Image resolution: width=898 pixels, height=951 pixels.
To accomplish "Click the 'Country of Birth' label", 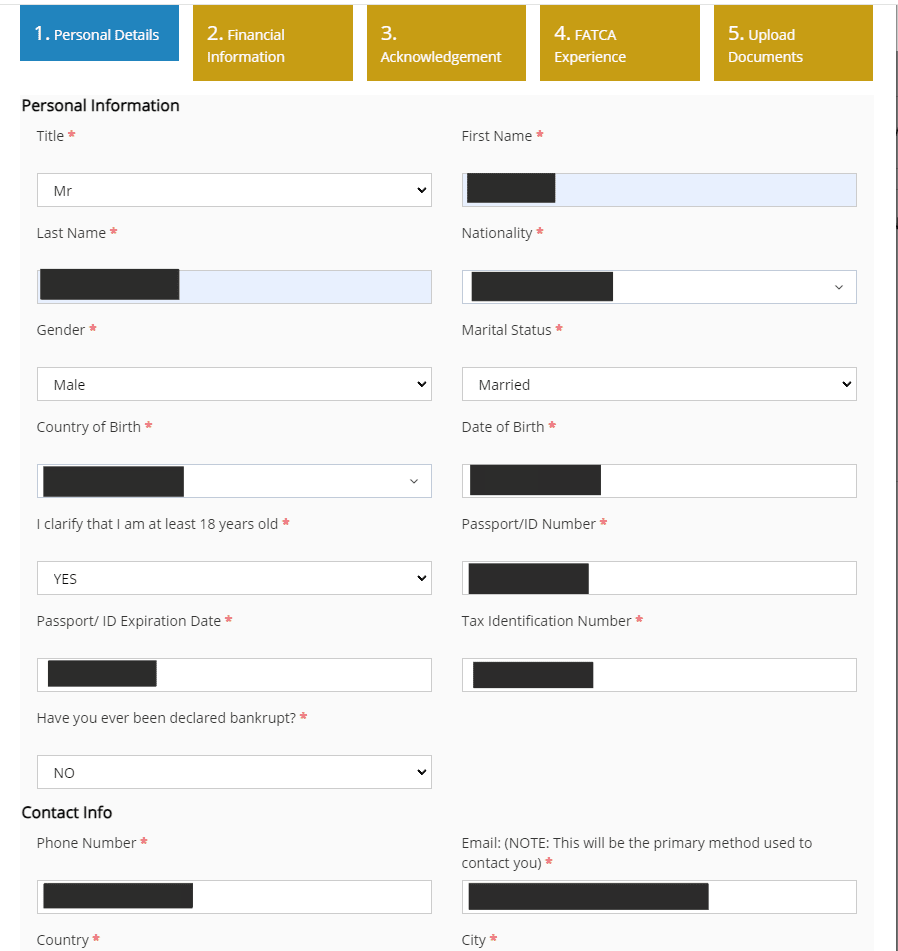I will point(89,427).
